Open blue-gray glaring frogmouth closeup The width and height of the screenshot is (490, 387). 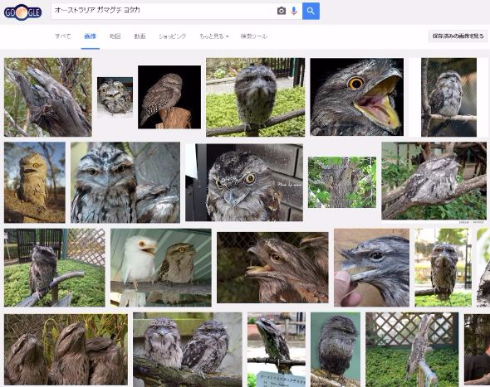coord(125,183)
